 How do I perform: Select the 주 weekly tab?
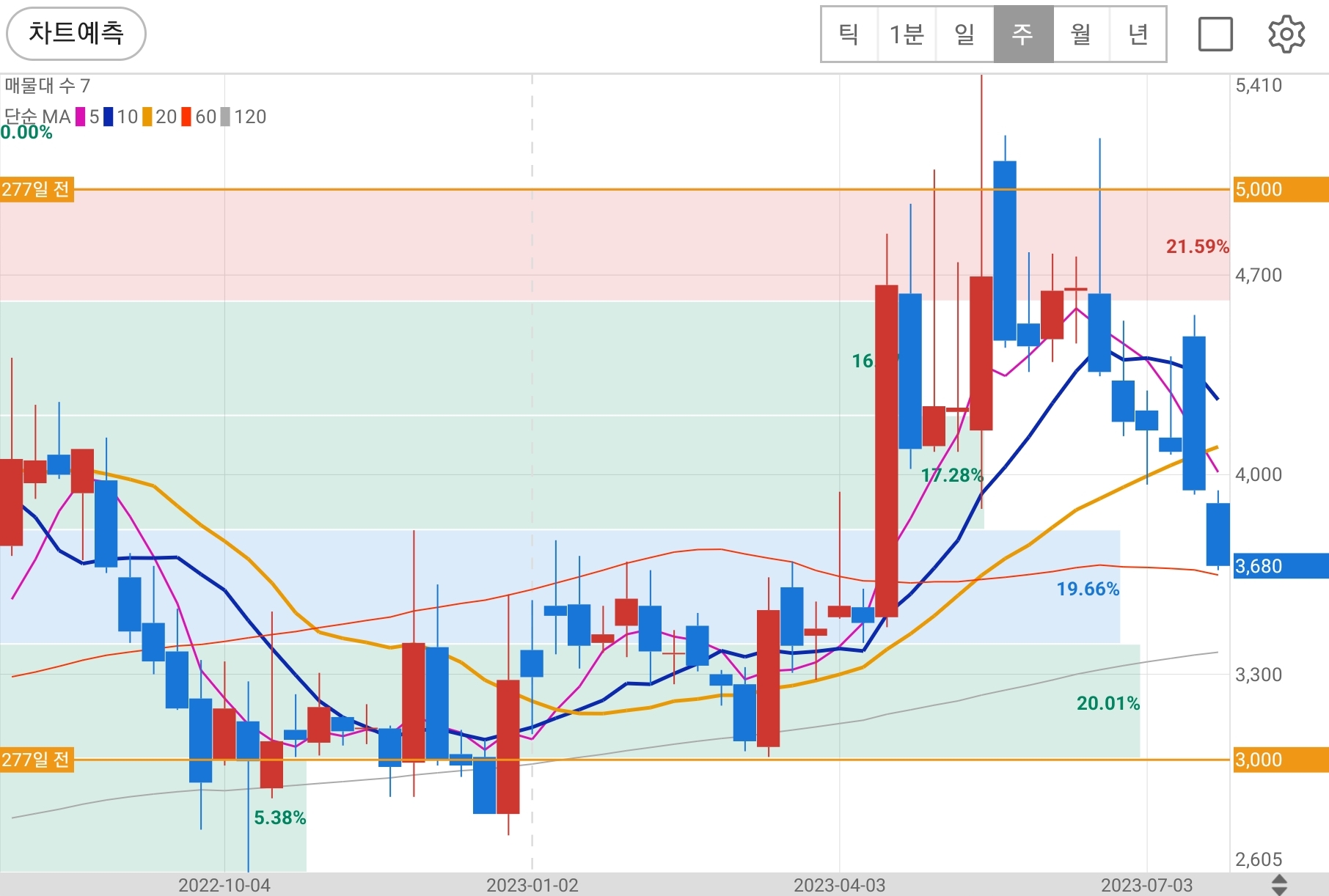1023,34
